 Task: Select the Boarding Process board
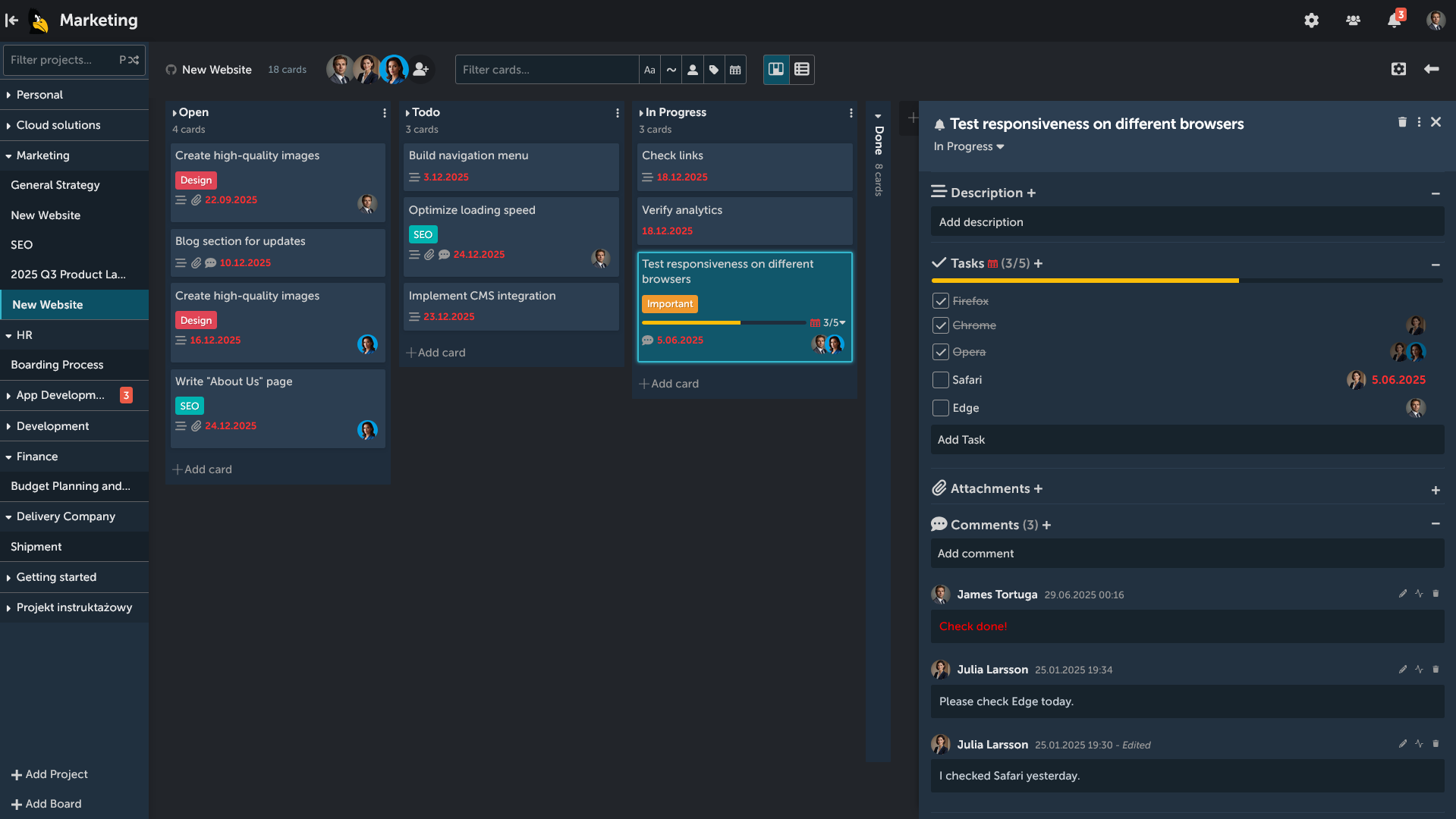point(56,365)
